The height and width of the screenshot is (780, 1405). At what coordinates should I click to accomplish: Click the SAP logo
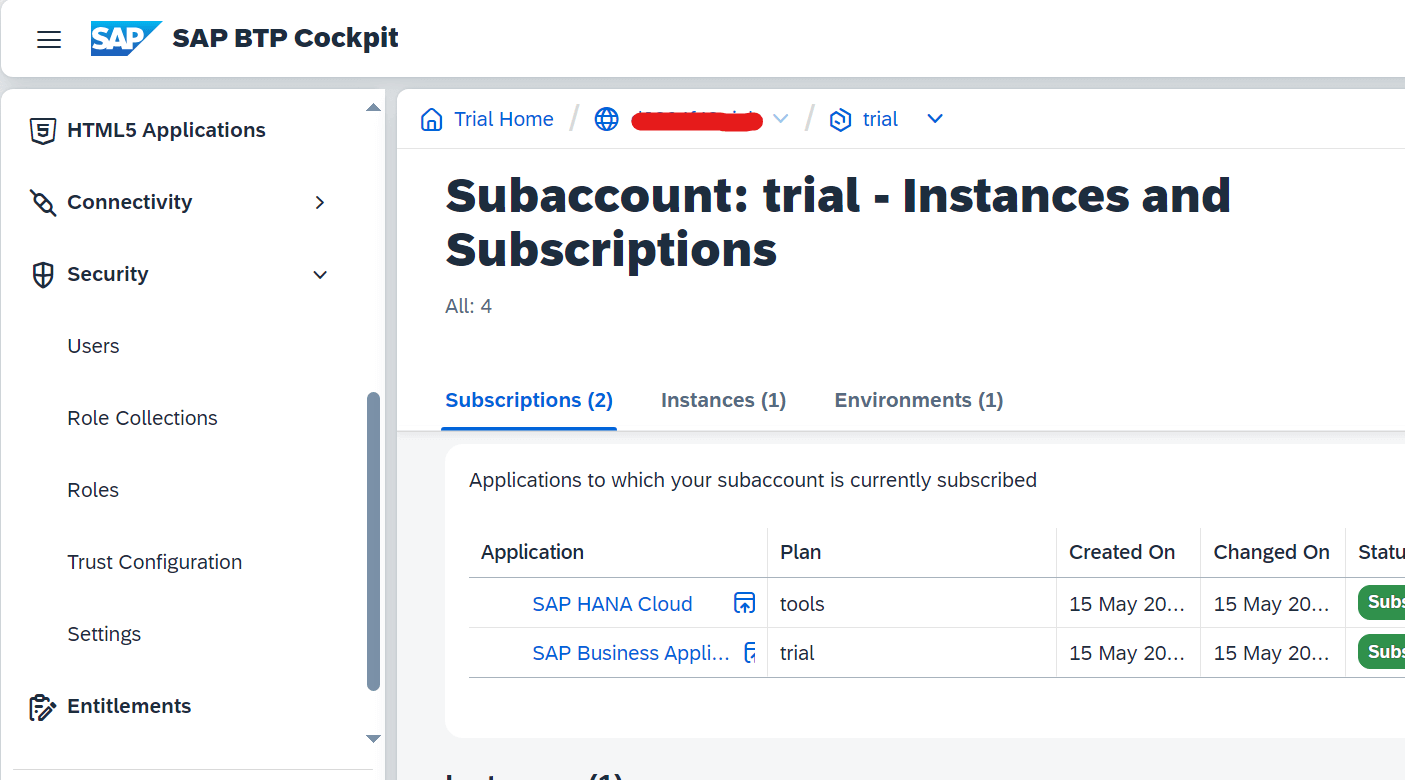point(124,38)
